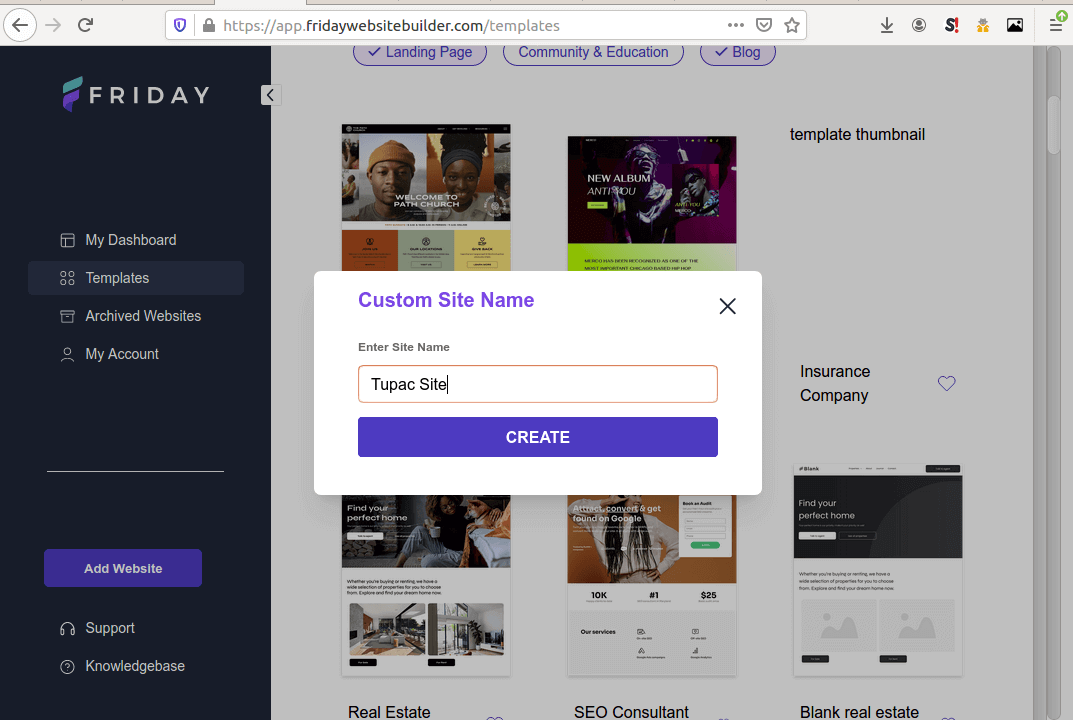Screen dimensions: 1073x720
Task: Favorite the Real Estate template
Action: click(494, 716)
